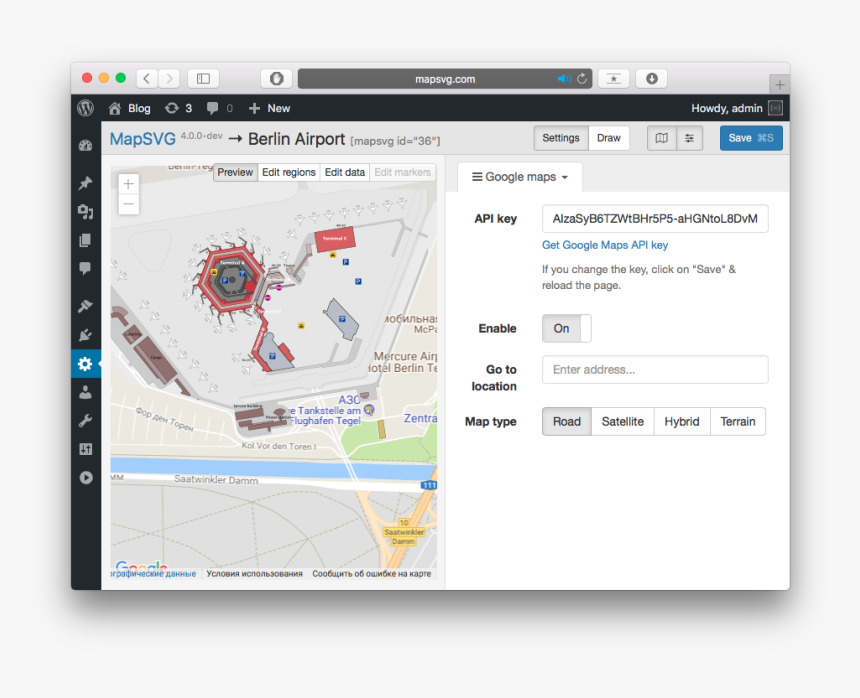Switch to Settings mode
860x698 pixels.
[561, 138]
